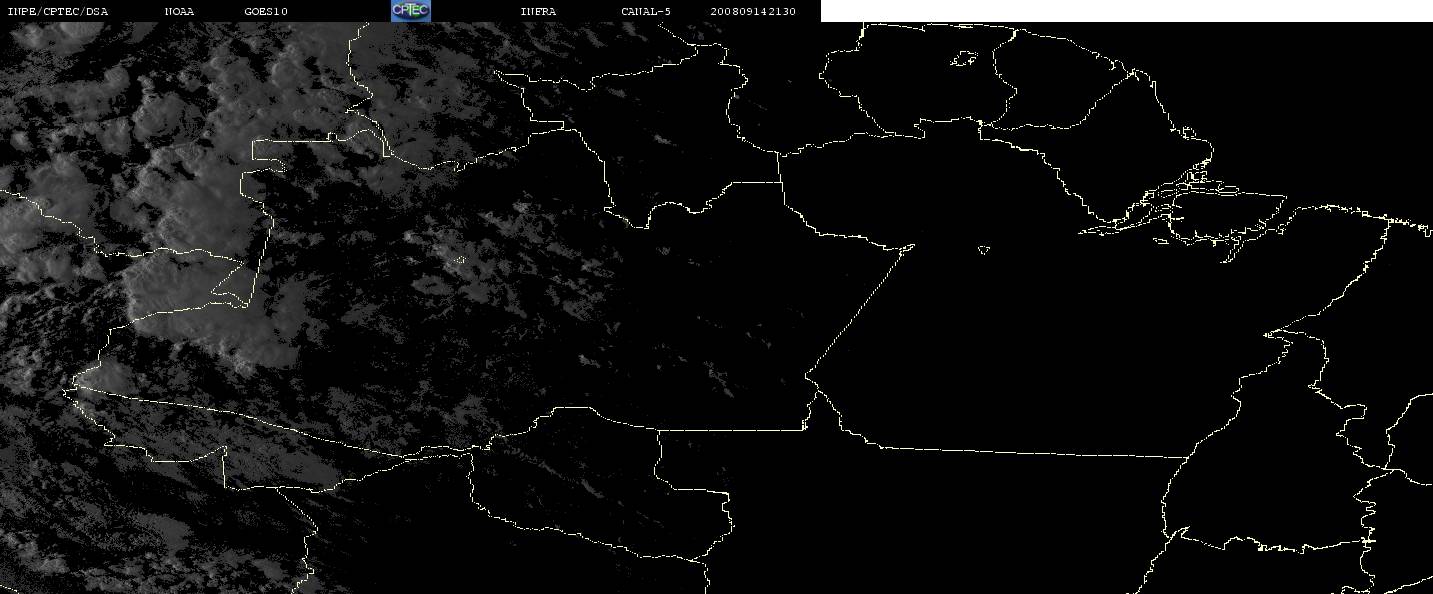1433x594 pixels.
Task: Click the GOES10 satellite label
Action: coord(266,11)
